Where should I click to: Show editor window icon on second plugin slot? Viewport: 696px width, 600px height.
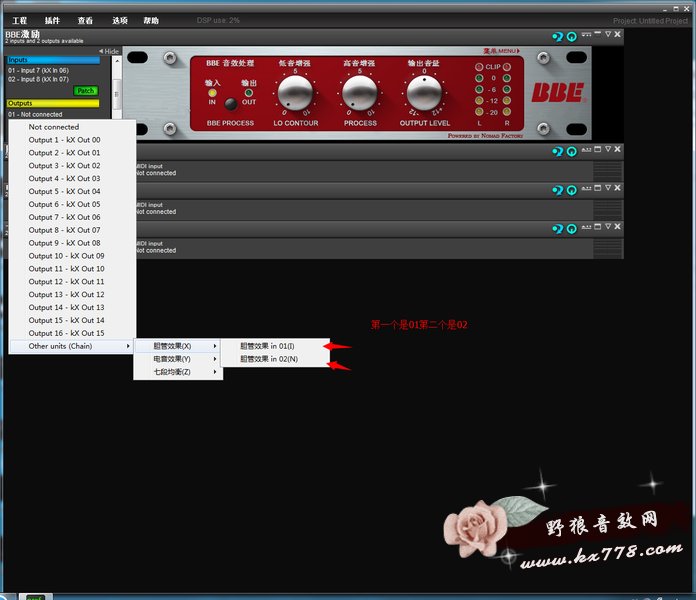point(598,149)
